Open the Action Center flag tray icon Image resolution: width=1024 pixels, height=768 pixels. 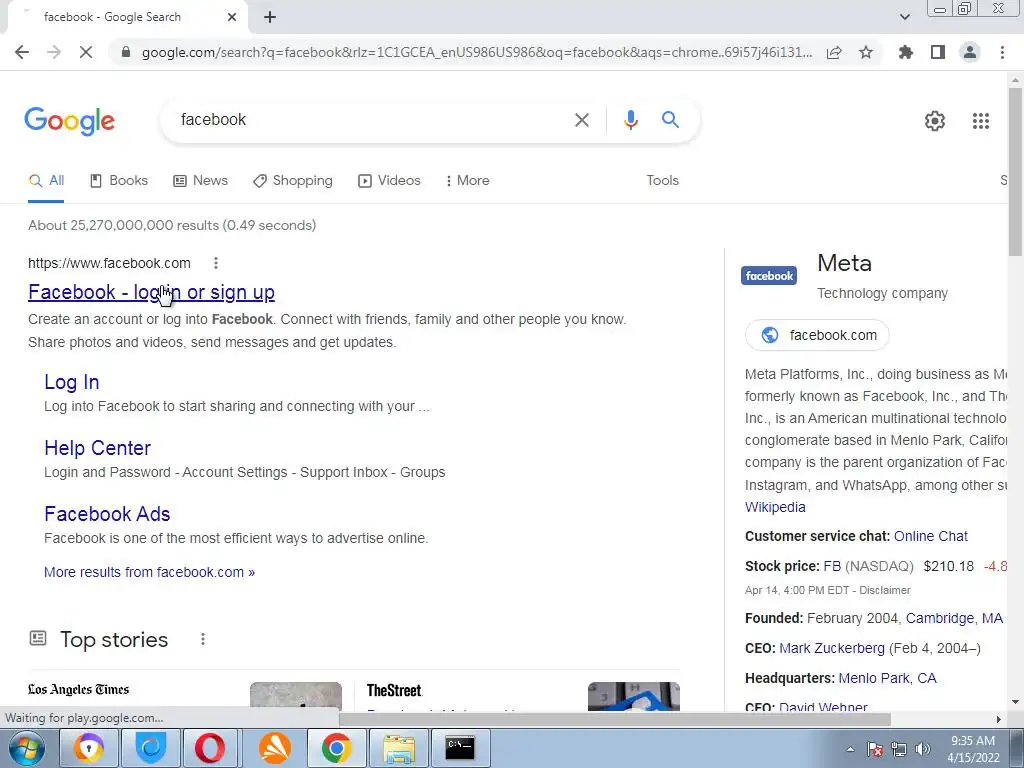[874, 749]
